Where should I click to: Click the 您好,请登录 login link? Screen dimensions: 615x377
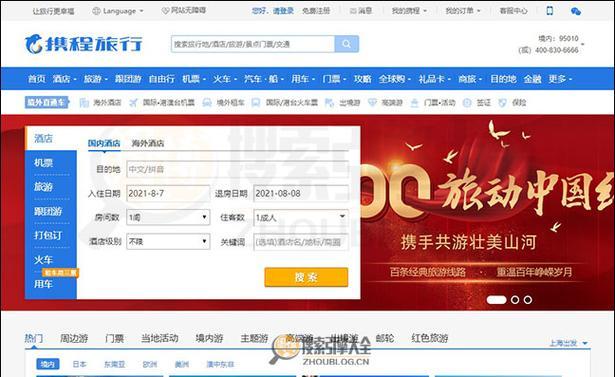273,11
